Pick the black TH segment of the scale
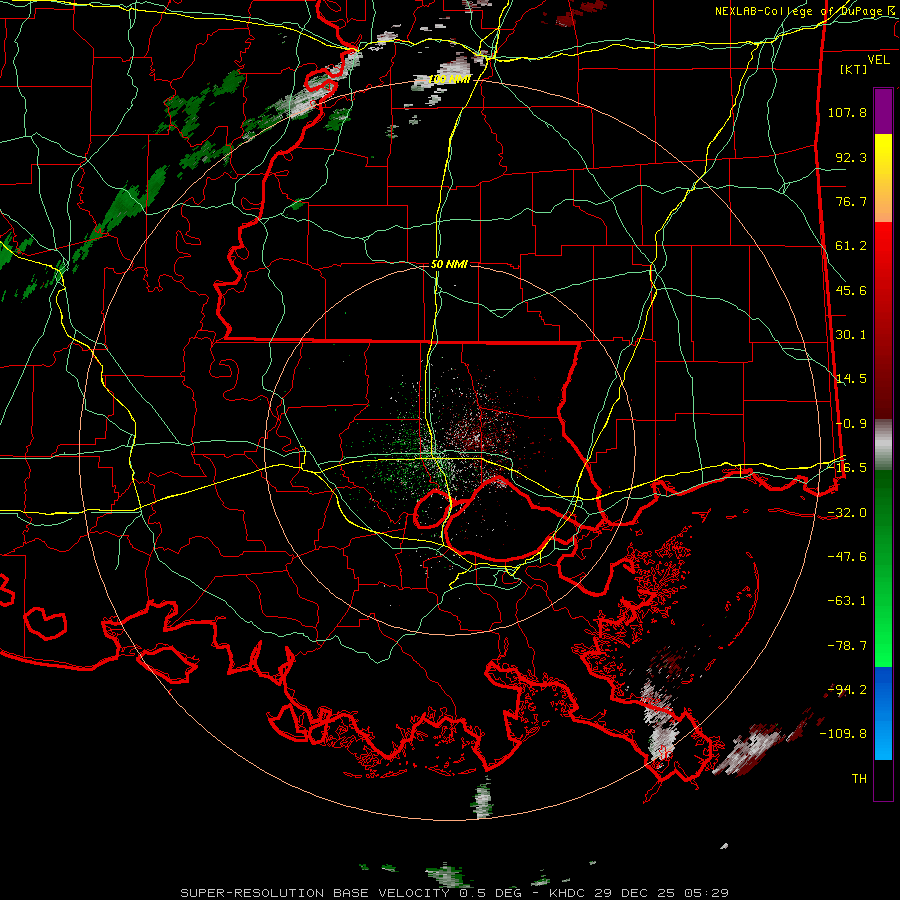Screen dimensions: 900x900 click(x=883, y=780)
